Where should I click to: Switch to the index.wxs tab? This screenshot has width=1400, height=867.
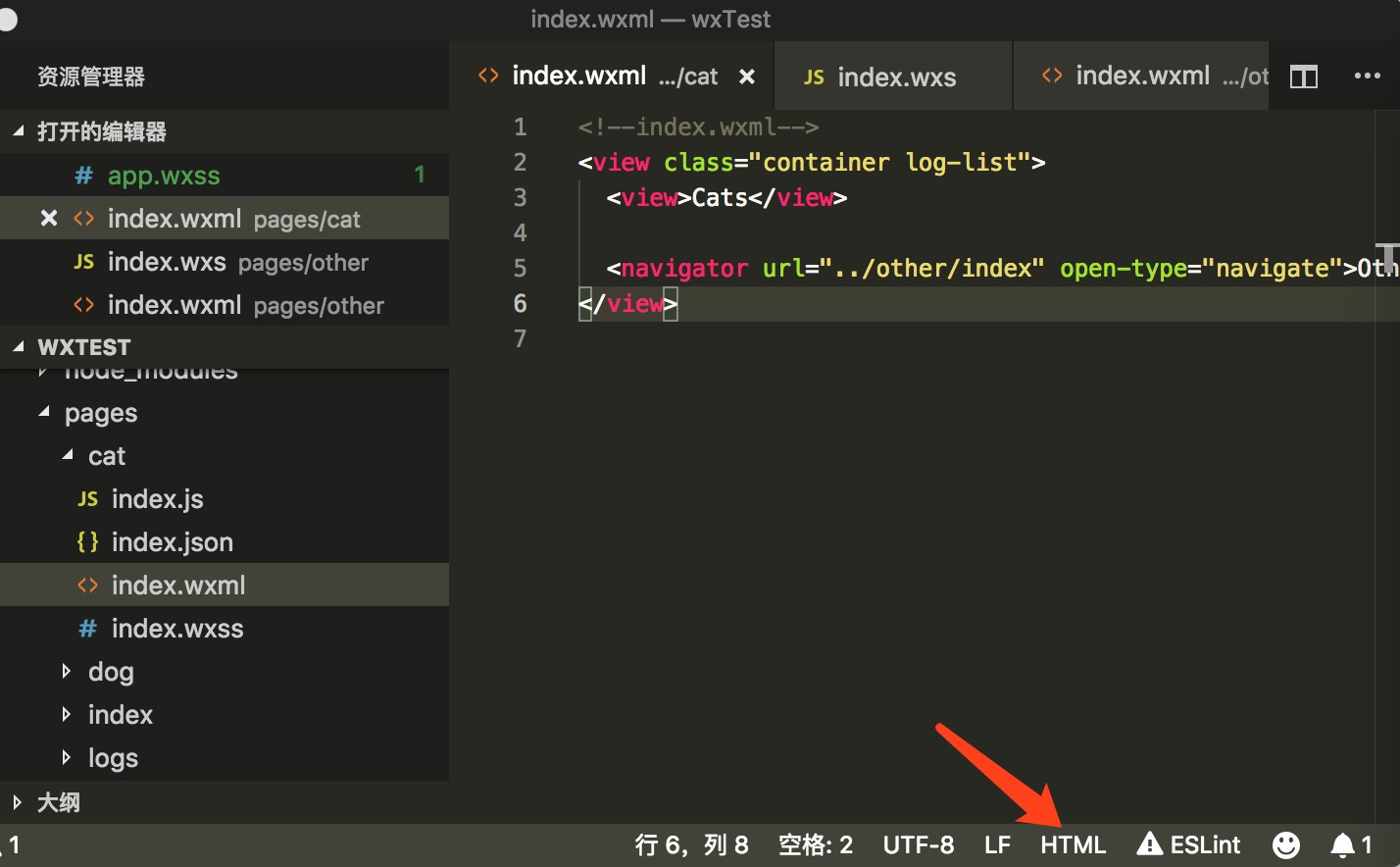(x=894, y=76)
